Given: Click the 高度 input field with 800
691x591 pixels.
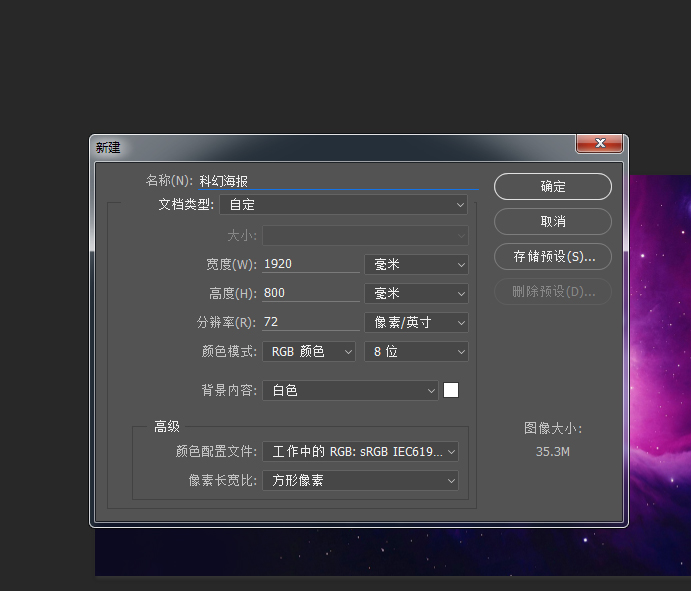Looking at the screenshot, I should click(x=311, y=293).
